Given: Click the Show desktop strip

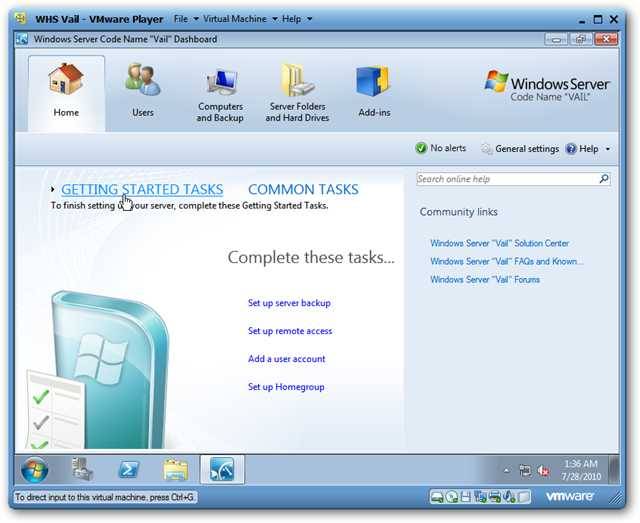Looking at the screenshot, I should pos(613,470).
